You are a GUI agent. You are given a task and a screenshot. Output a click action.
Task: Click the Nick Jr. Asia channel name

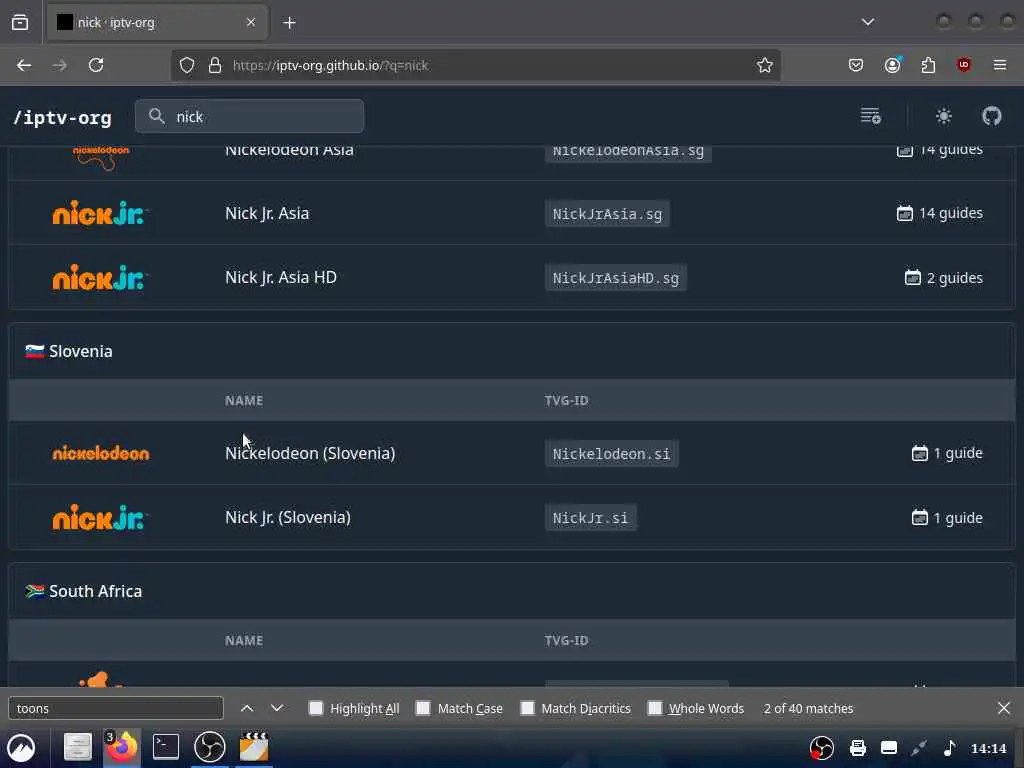point(267,213)
